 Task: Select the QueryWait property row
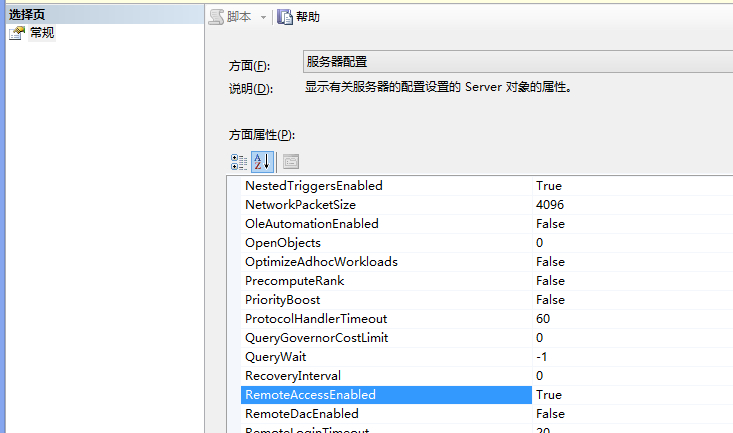[276, 357]
